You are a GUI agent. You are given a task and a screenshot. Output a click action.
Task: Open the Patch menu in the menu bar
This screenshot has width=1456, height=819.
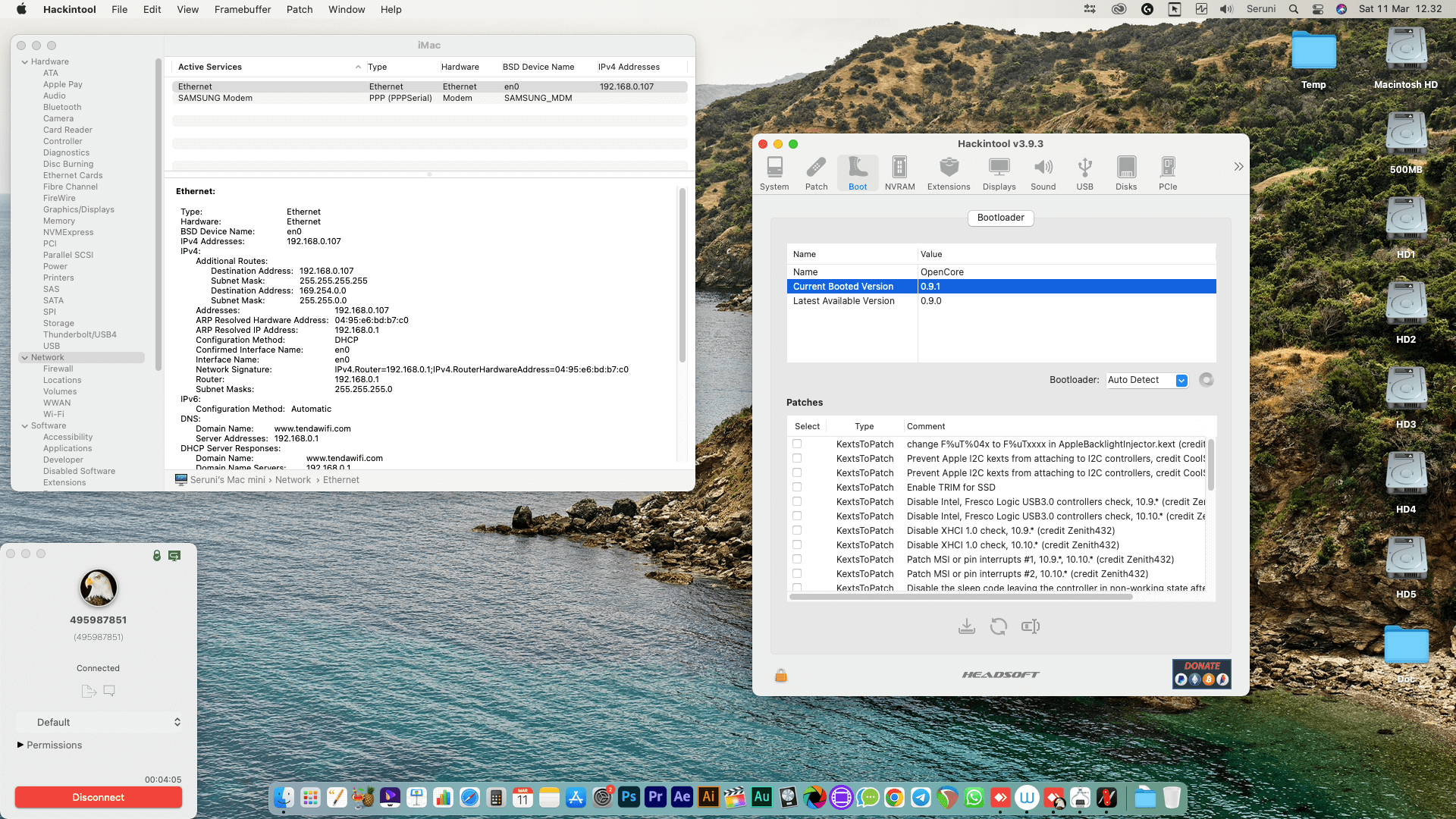click(300, 9)
